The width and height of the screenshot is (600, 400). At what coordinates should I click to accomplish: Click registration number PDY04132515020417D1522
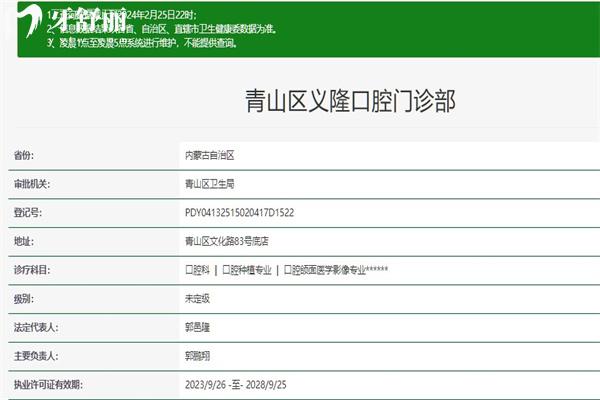click(240, 213)
